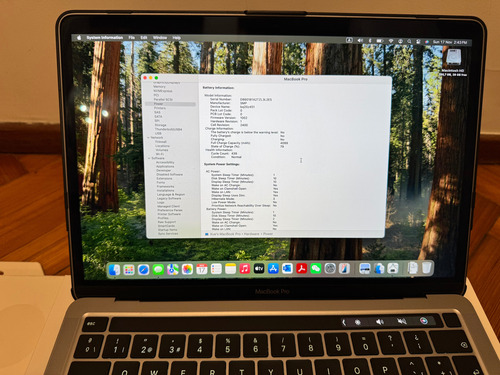Screen dimensions: 500x375
Task: Select Accessibility under Software
Action: coord(165,162)
